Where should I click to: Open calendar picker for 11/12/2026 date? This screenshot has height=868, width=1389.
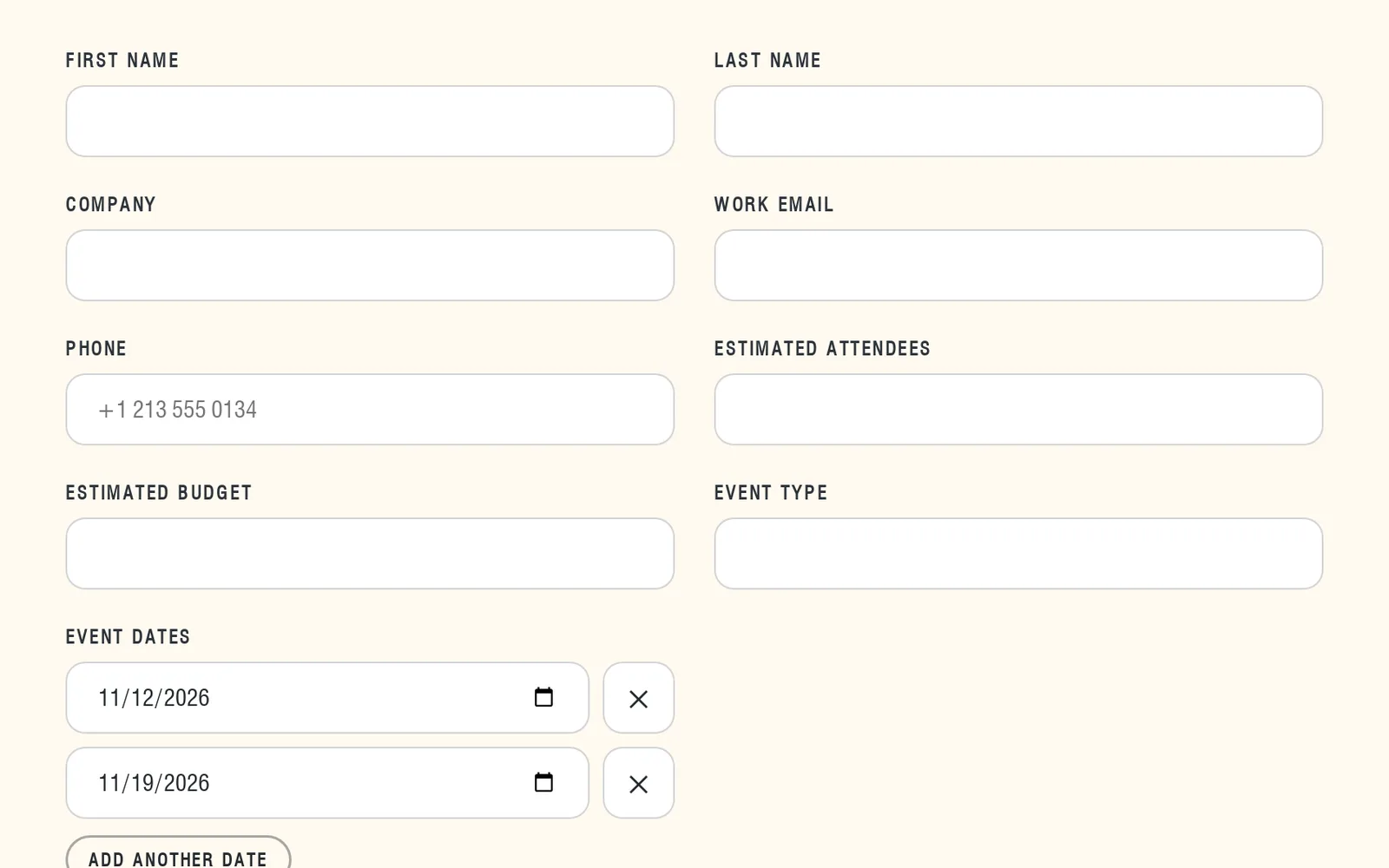[x=543, y=697]
